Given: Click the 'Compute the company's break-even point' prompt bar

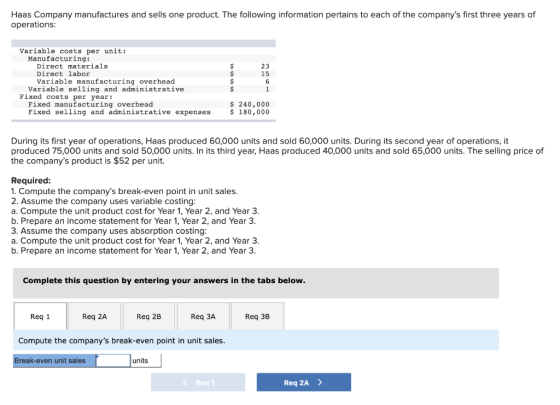Looking at the screenshot, I should pos(256,340).
